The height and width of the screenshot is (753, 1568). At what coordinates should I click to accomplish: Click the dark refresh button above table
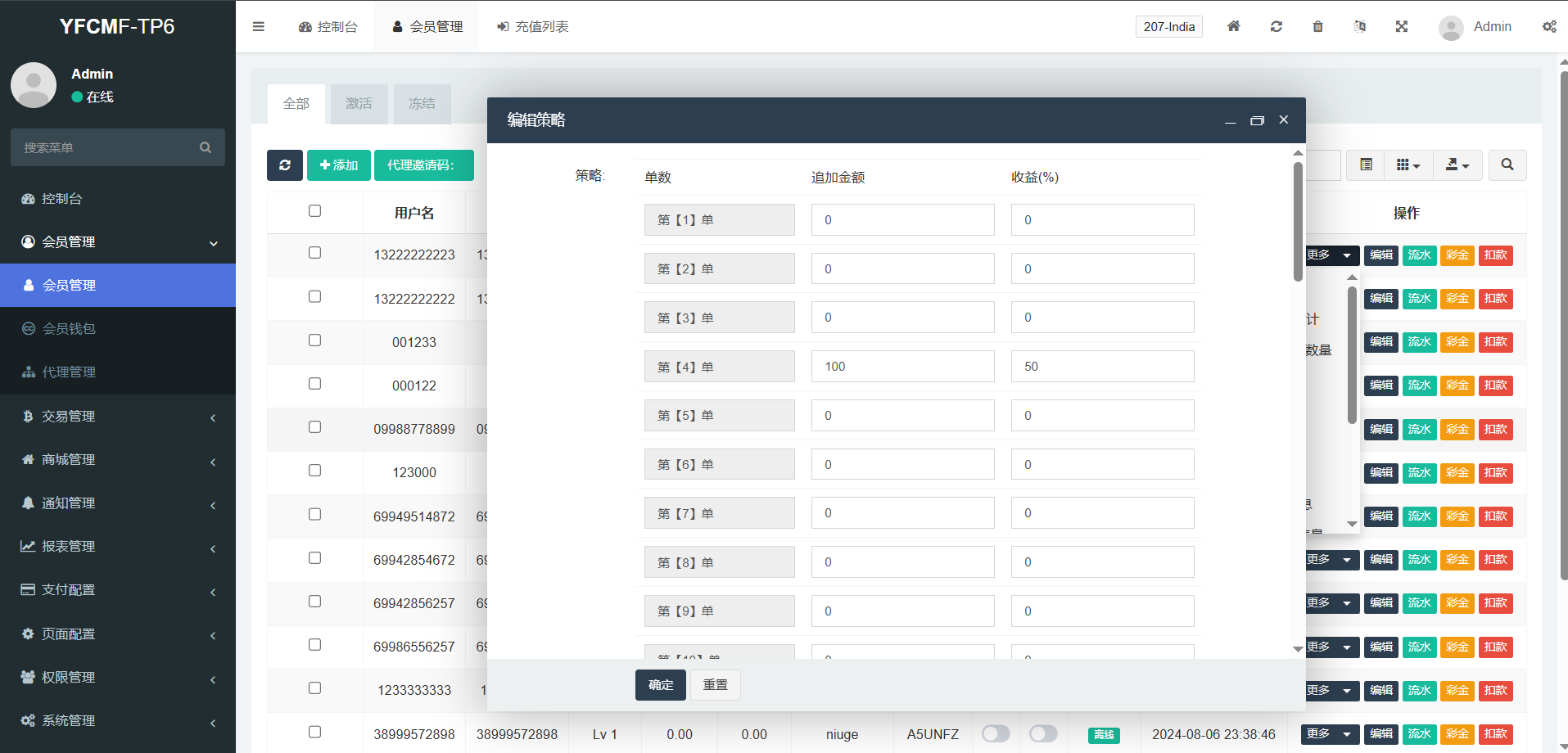click(x=285, y=165)
